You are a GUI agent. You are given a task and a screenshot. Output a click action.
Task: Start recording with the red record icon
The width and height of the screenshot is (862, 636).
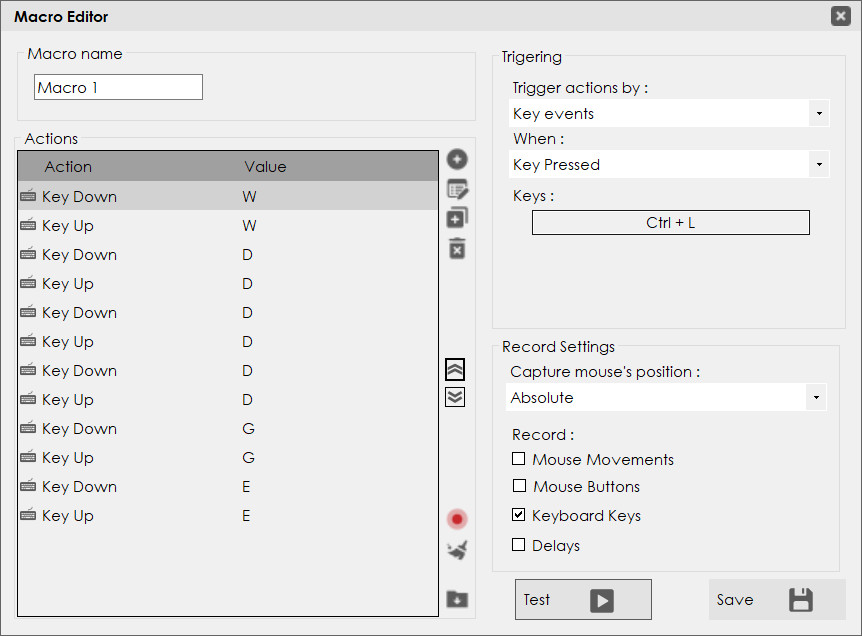457,519
